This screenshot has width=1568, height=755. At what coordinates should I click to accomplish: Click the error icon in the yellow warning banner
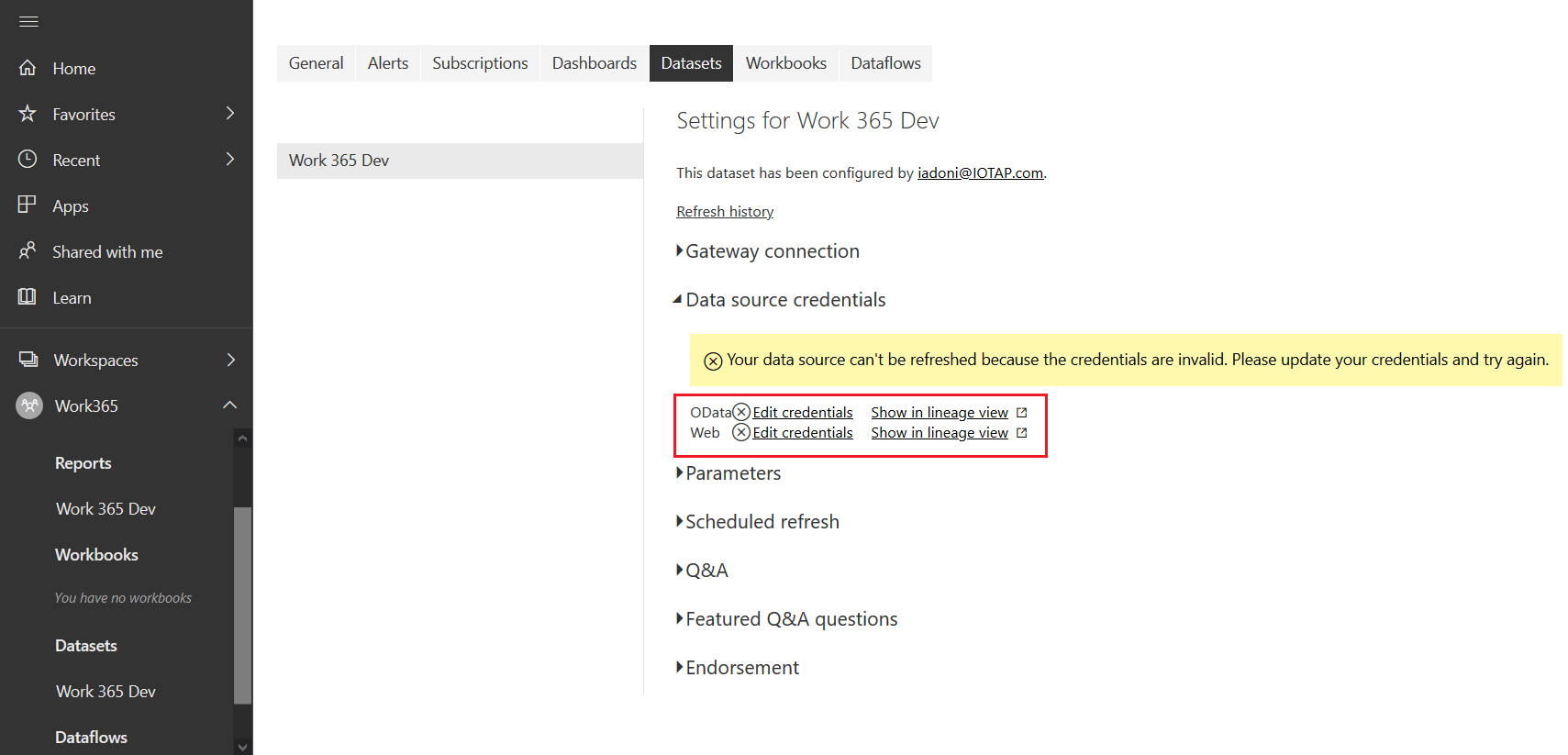tap(713, 361)
